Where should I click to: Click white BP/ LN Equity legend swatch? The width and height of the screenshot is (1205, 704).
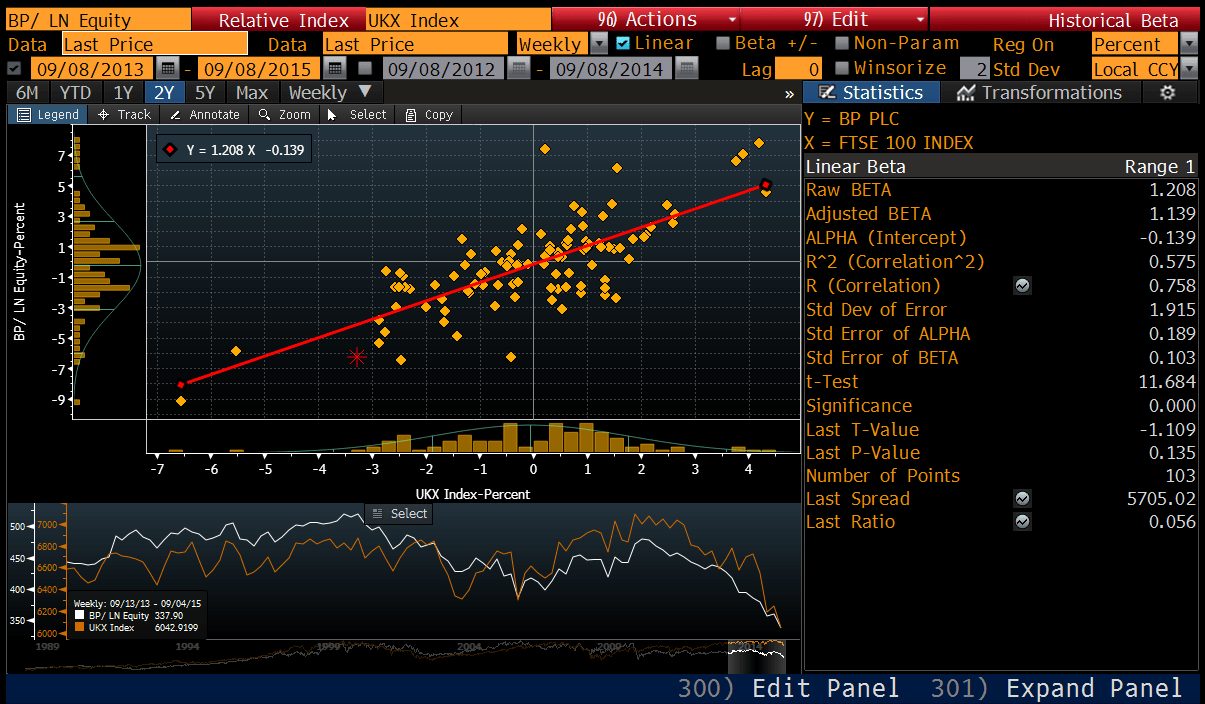pos(81,615)
